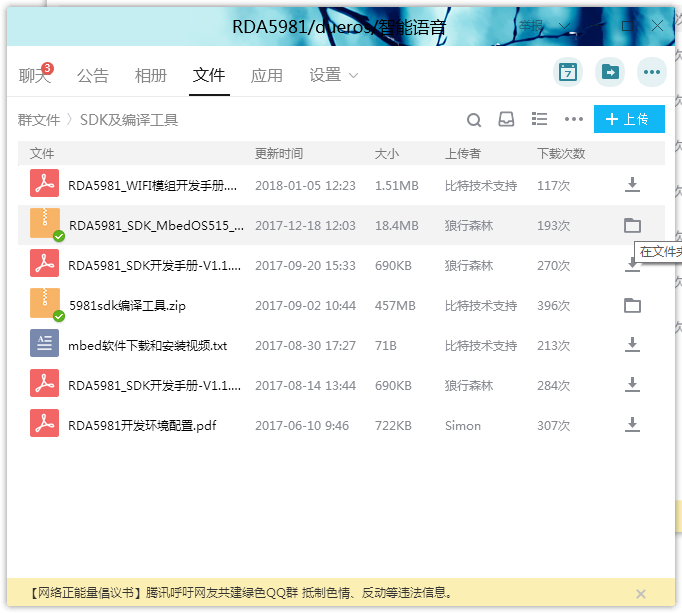Download mbed软件下载和安装视频.txt

click(632, 345)
